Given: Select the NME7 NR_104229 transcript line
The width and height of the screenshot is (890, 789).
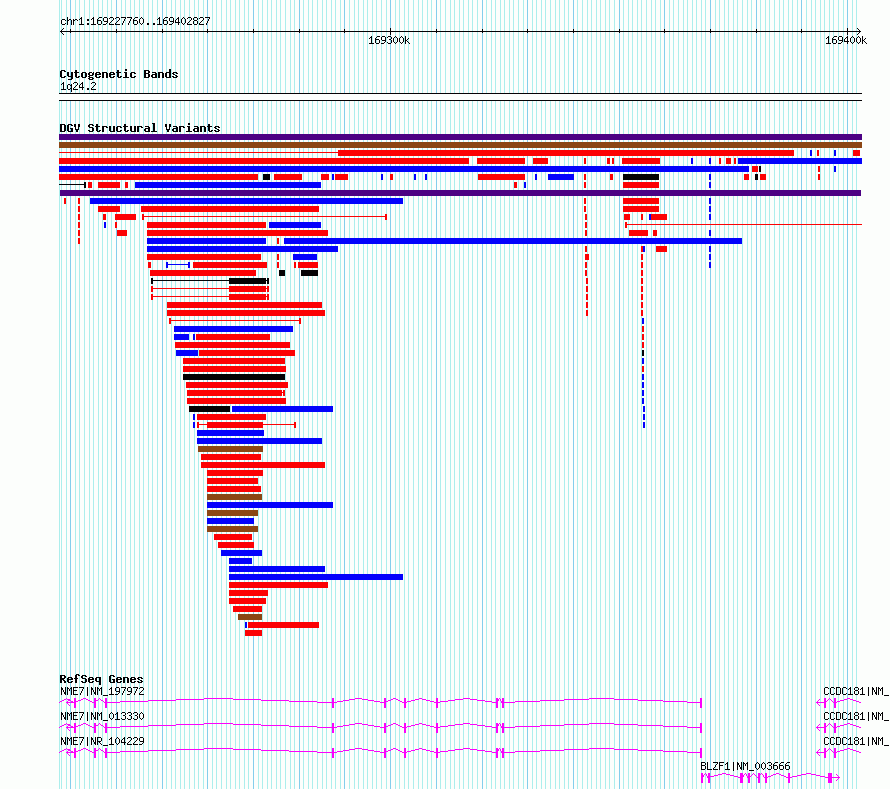Looking at the screenshot, I should click(381, 753).
